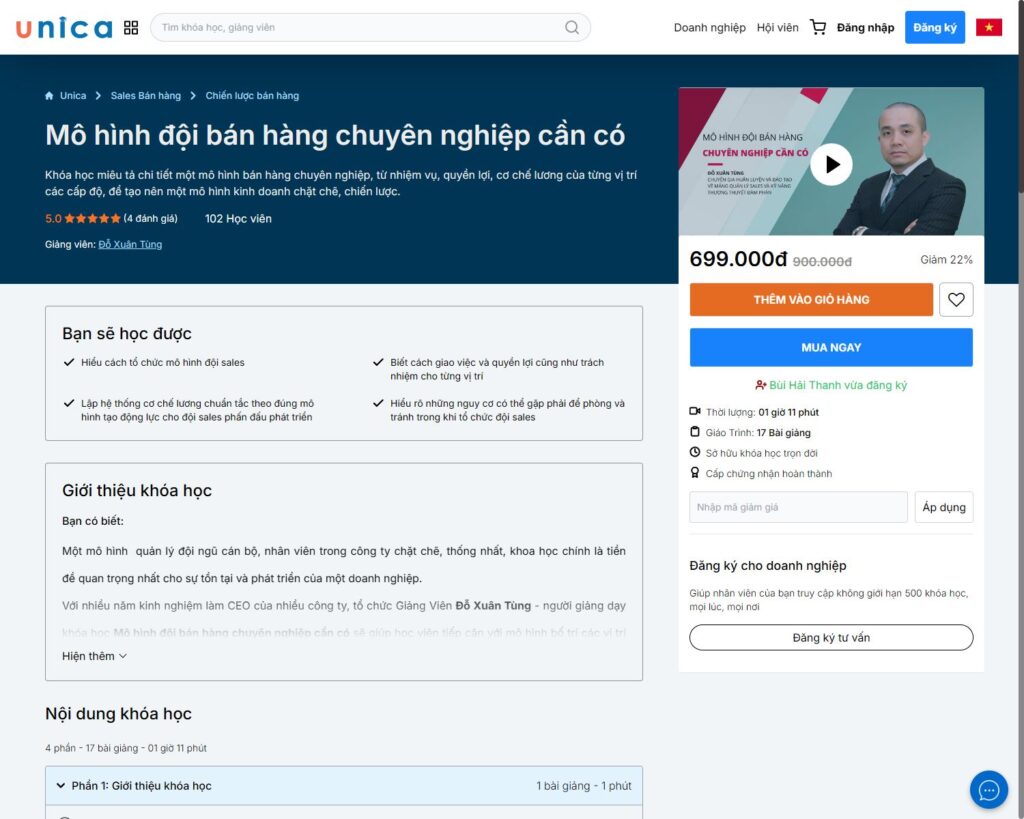Click the discount code input field

click(797, 507)
